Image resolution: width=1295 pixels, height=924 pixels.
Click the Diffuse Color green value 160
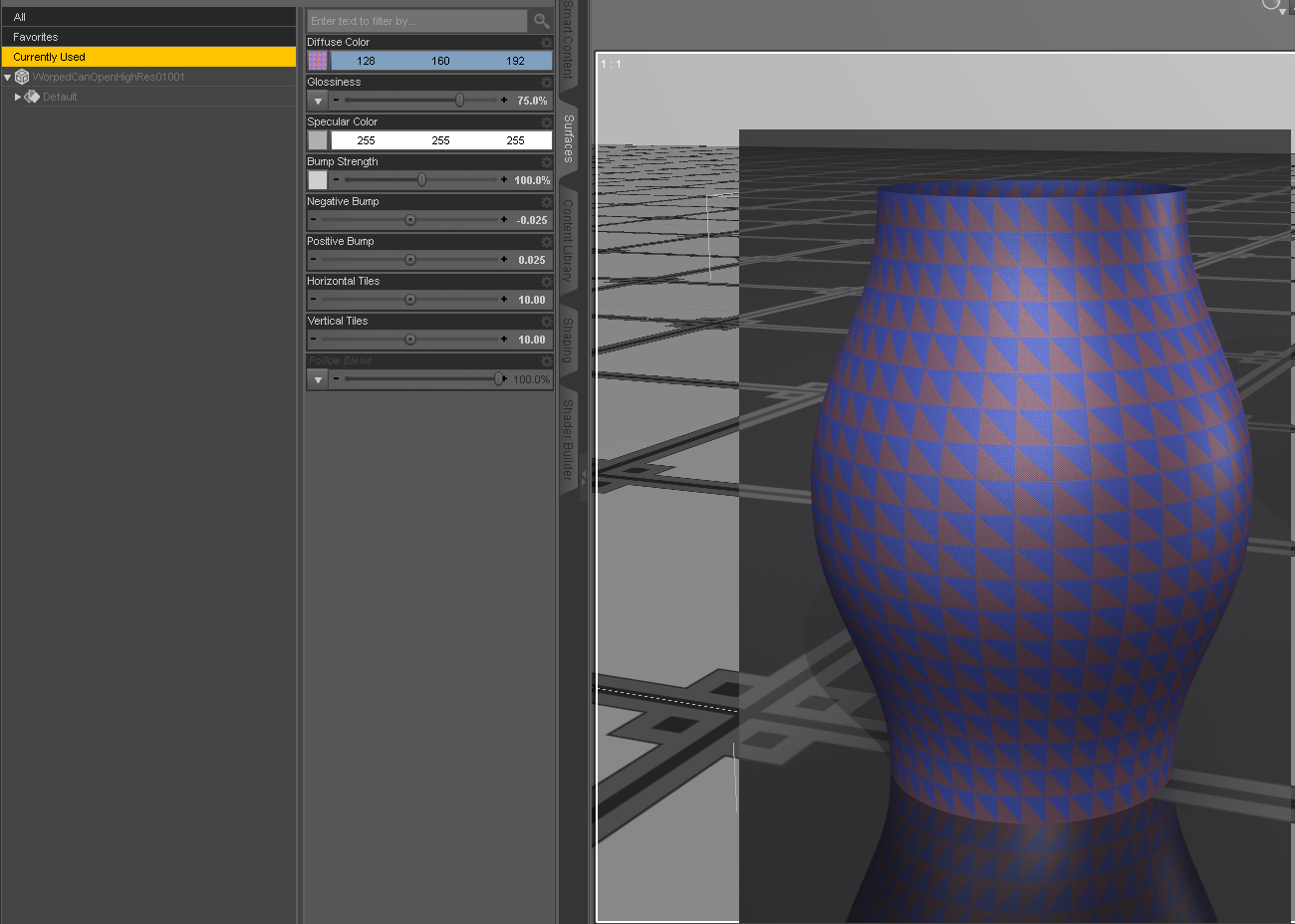click(x=440, y=61)
